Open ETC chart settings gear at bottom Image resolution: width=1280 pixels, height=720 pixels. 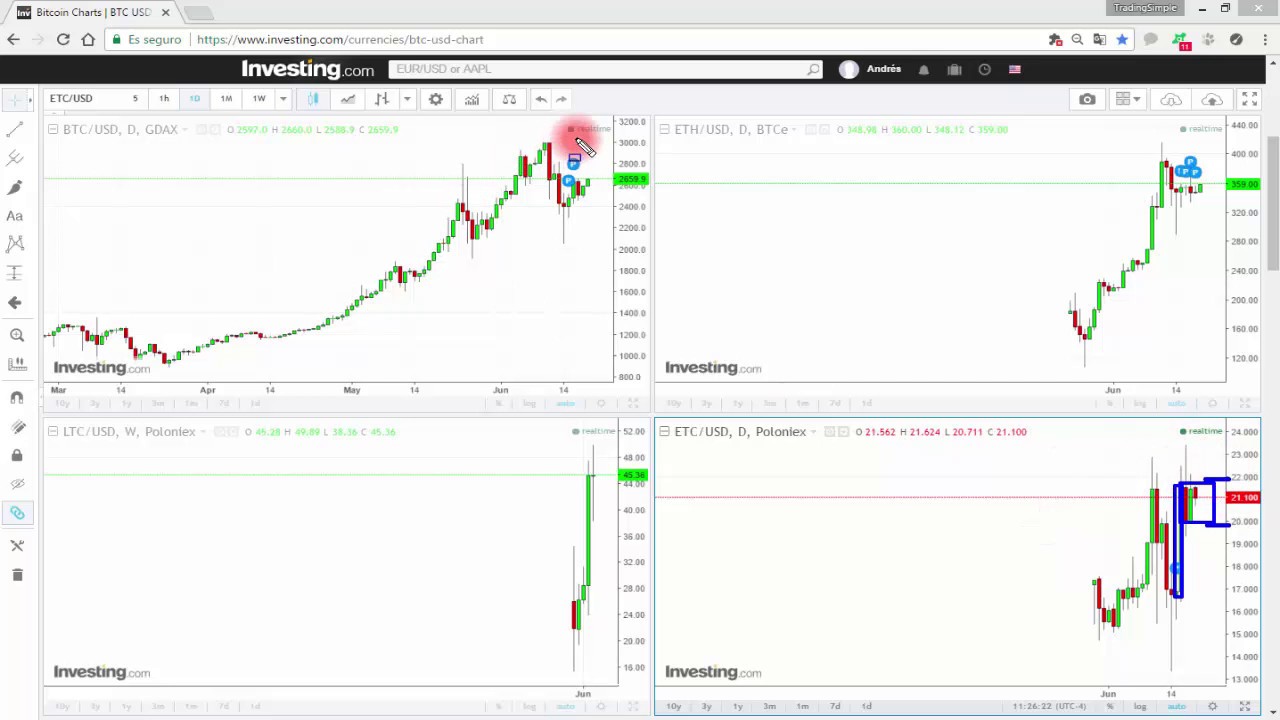(x=1212, y=706)
